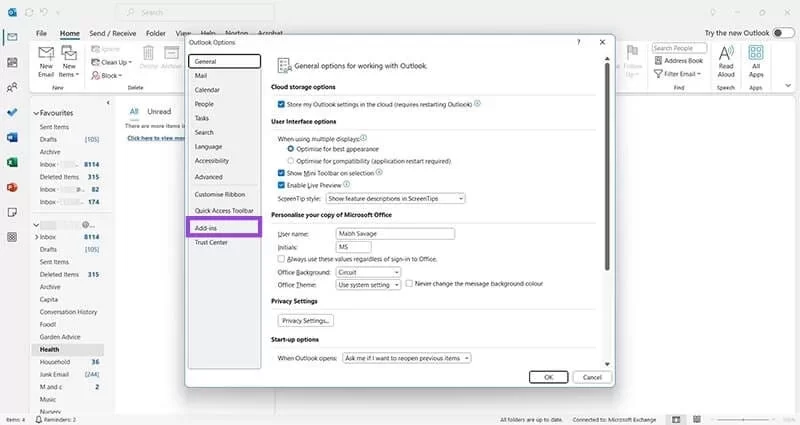Open the Office Theme dropdown
The image size is (800, 425).
pyautogui.click(x=367, y=284)
